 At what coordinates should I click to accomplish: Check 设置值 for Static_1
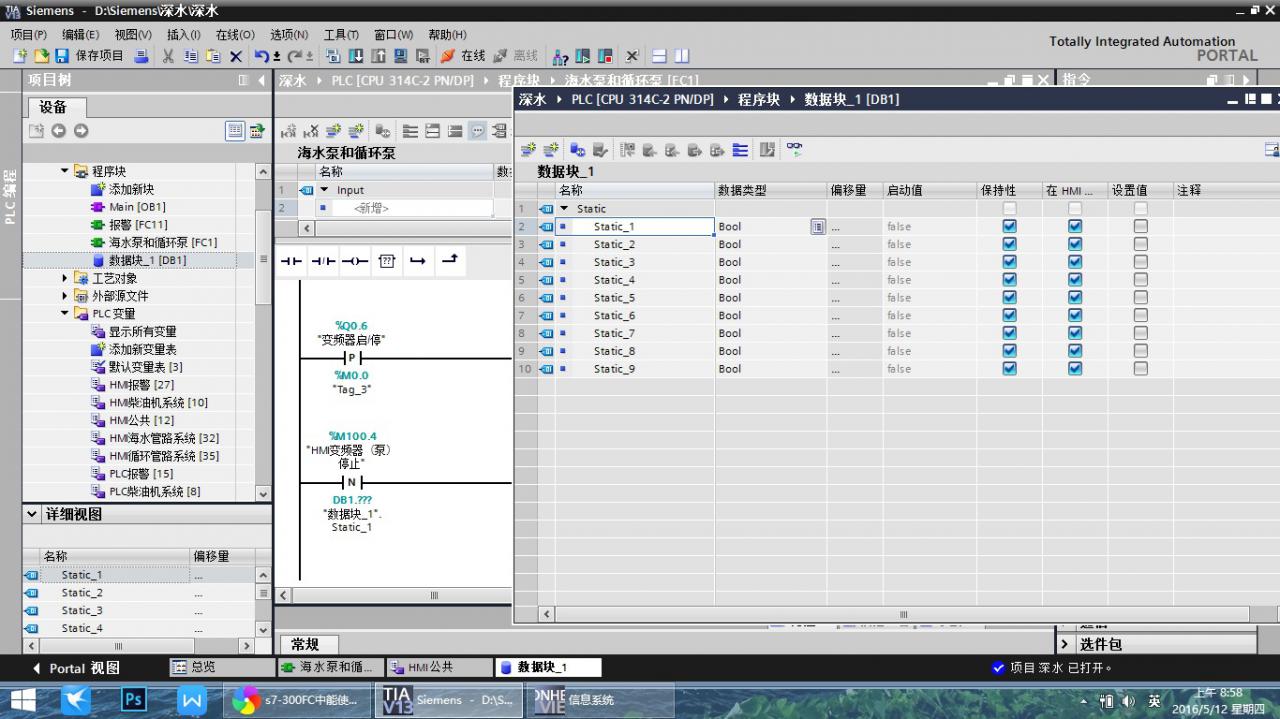pos(1141,227)
